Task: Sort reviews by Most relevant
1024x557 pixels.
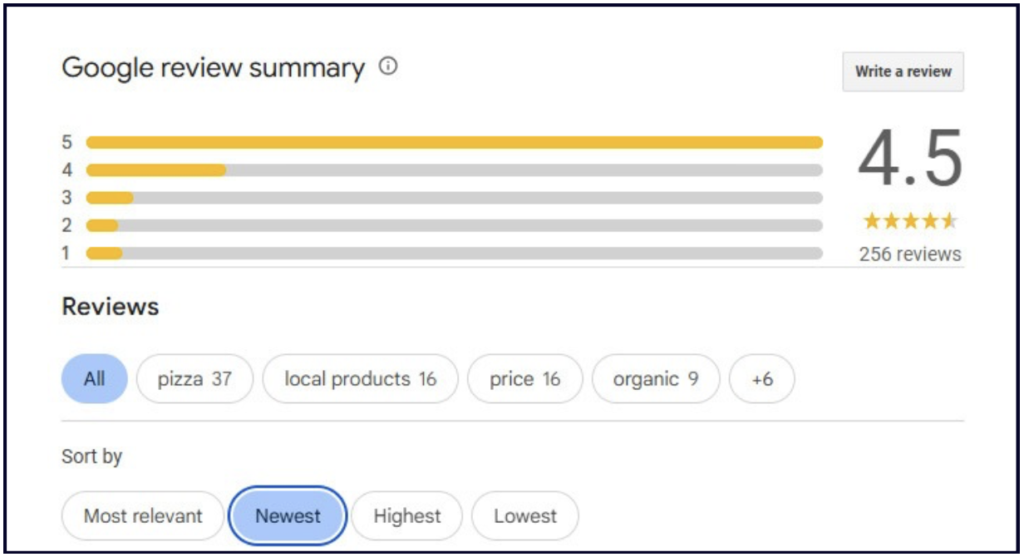Action: point(143,516)
